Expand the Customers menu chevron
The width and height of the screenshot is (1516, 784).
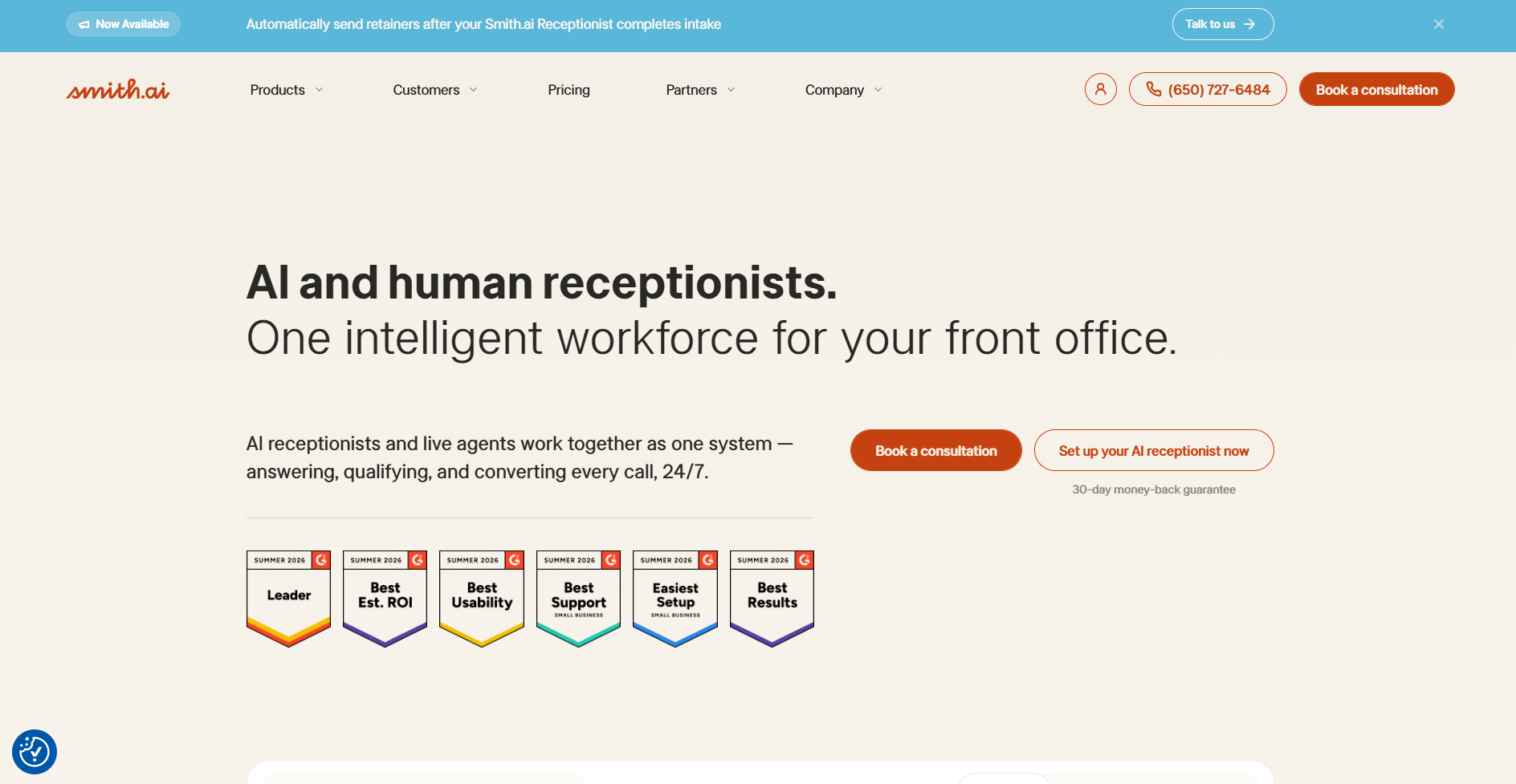click(473, 90)
